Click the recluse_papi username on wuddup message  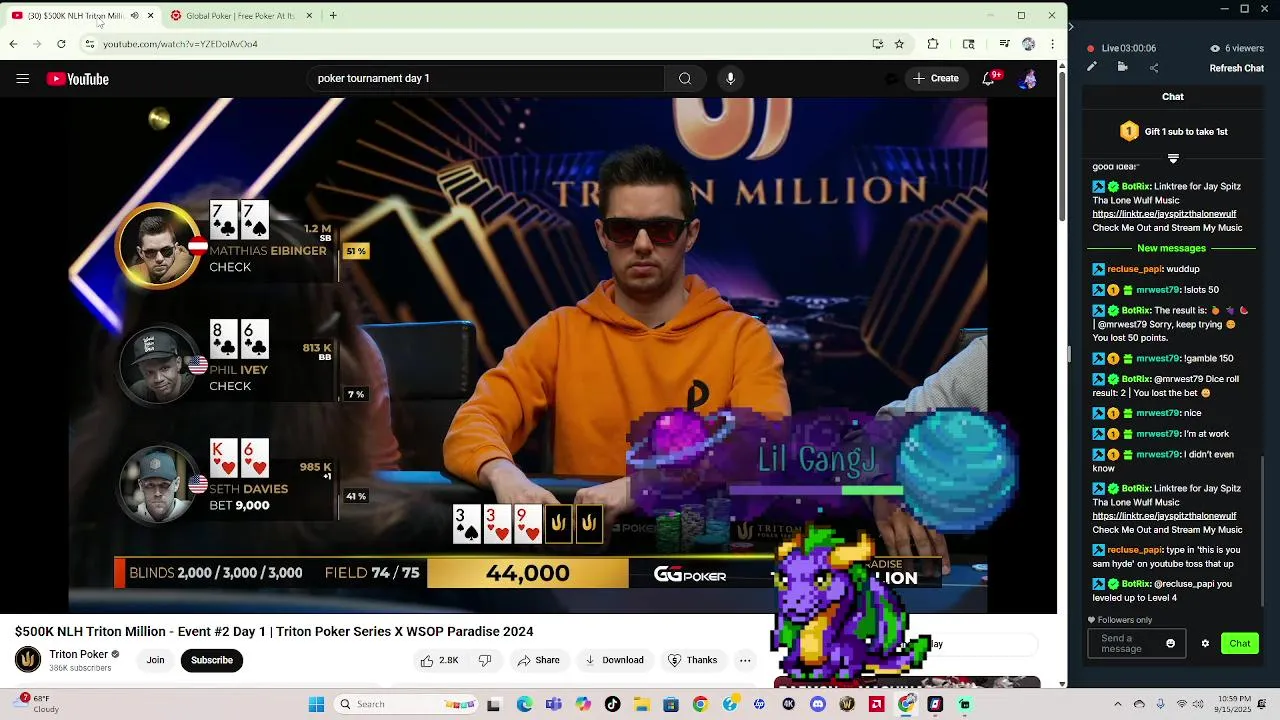(x=1135, y=269)
